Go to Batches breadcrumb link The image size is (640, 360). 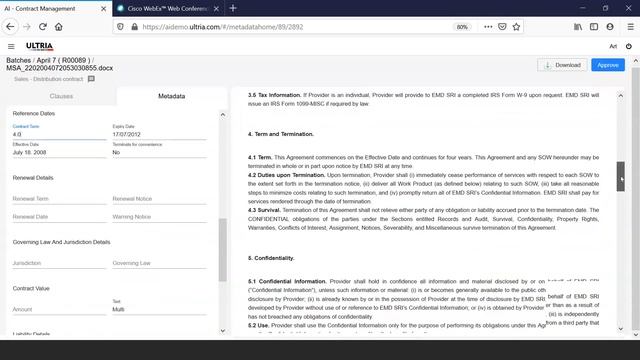18,60
